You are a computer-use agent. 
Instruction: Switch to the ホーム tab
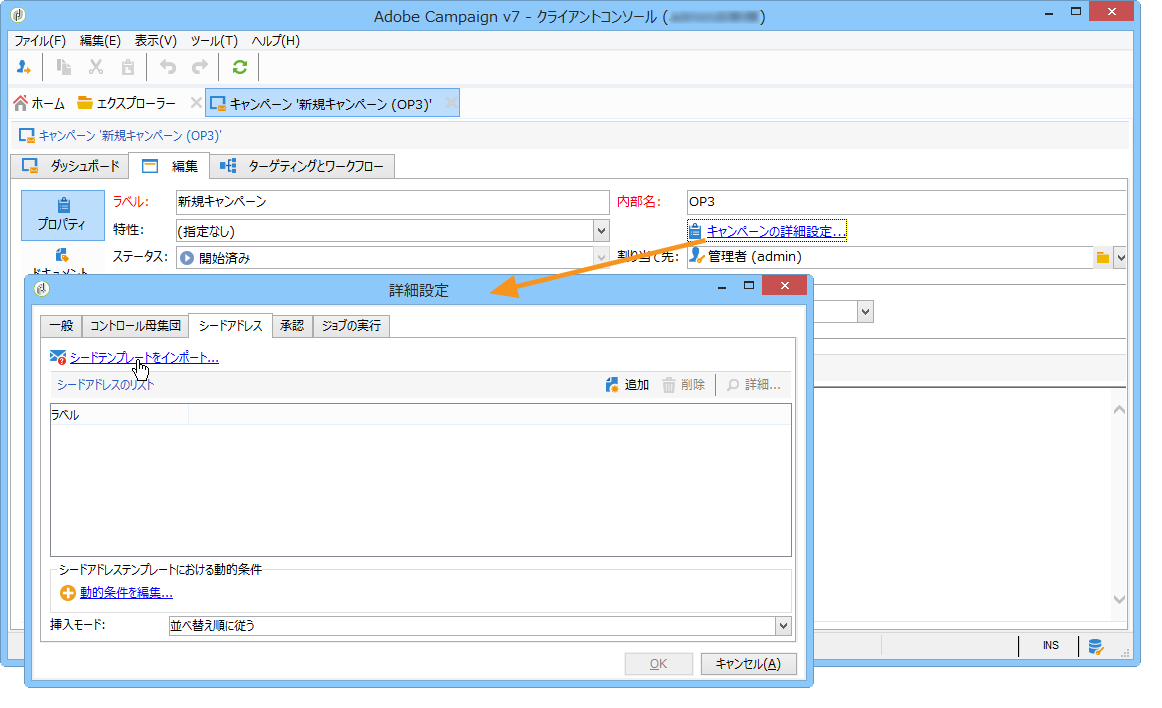click(39, 103)
